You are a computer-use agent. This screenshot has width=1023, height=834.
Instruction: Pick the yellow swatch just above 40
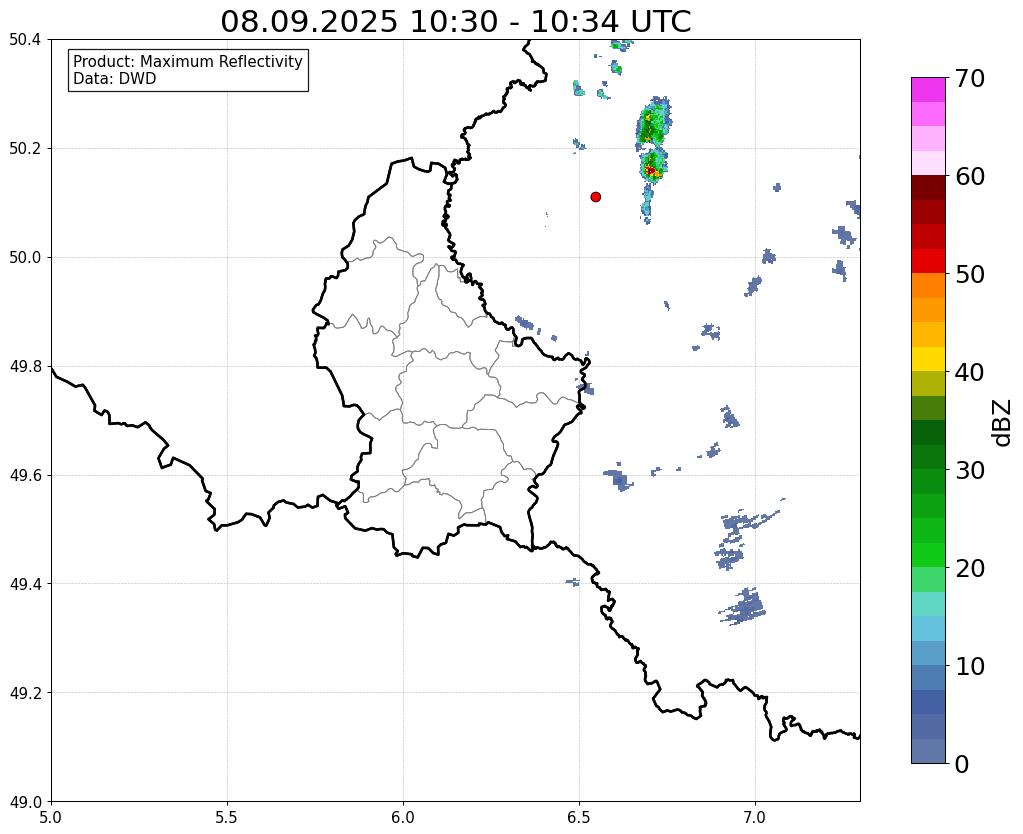tap(928, 359)
